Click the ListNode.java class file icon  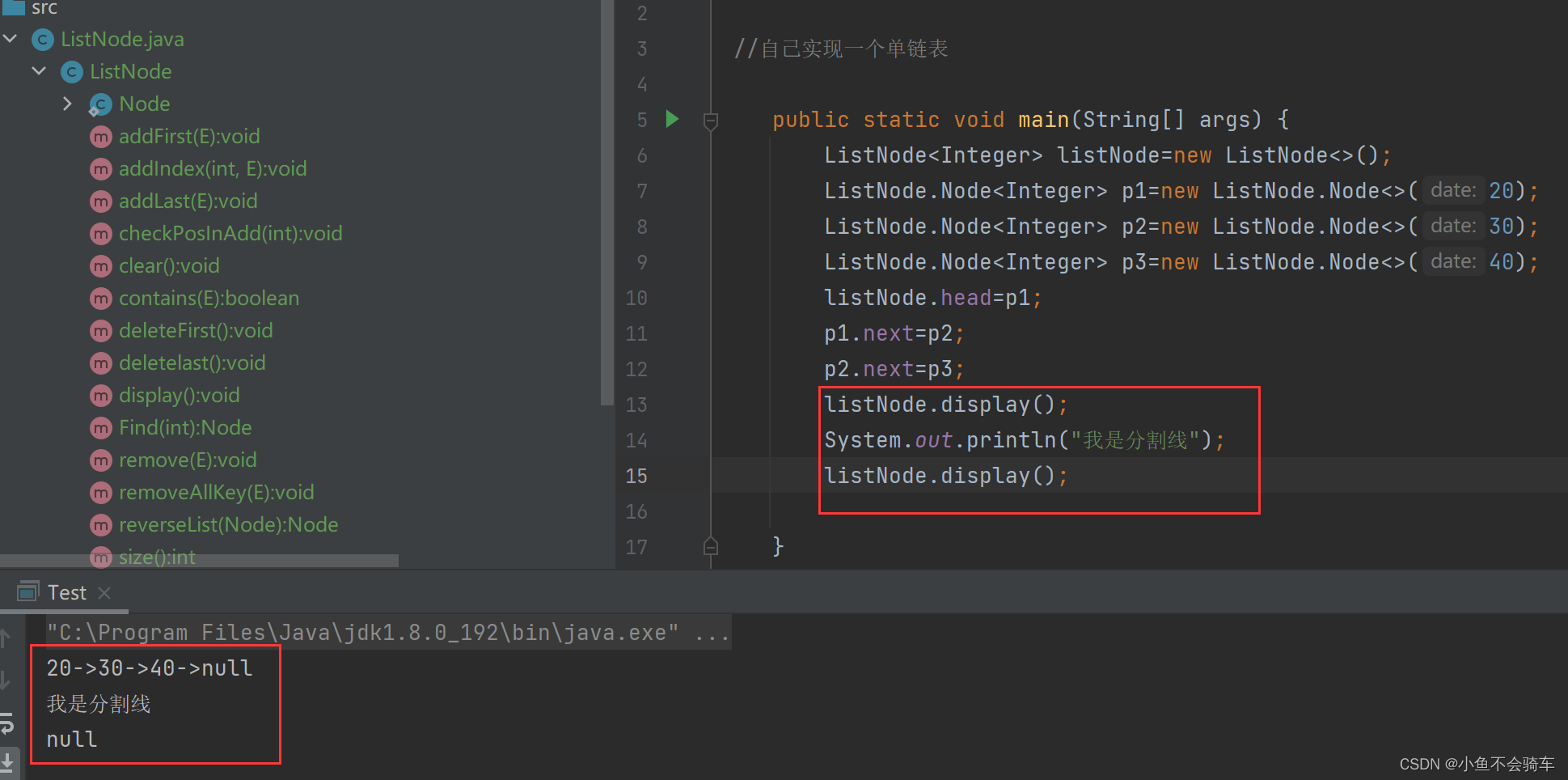pos(43,40)
